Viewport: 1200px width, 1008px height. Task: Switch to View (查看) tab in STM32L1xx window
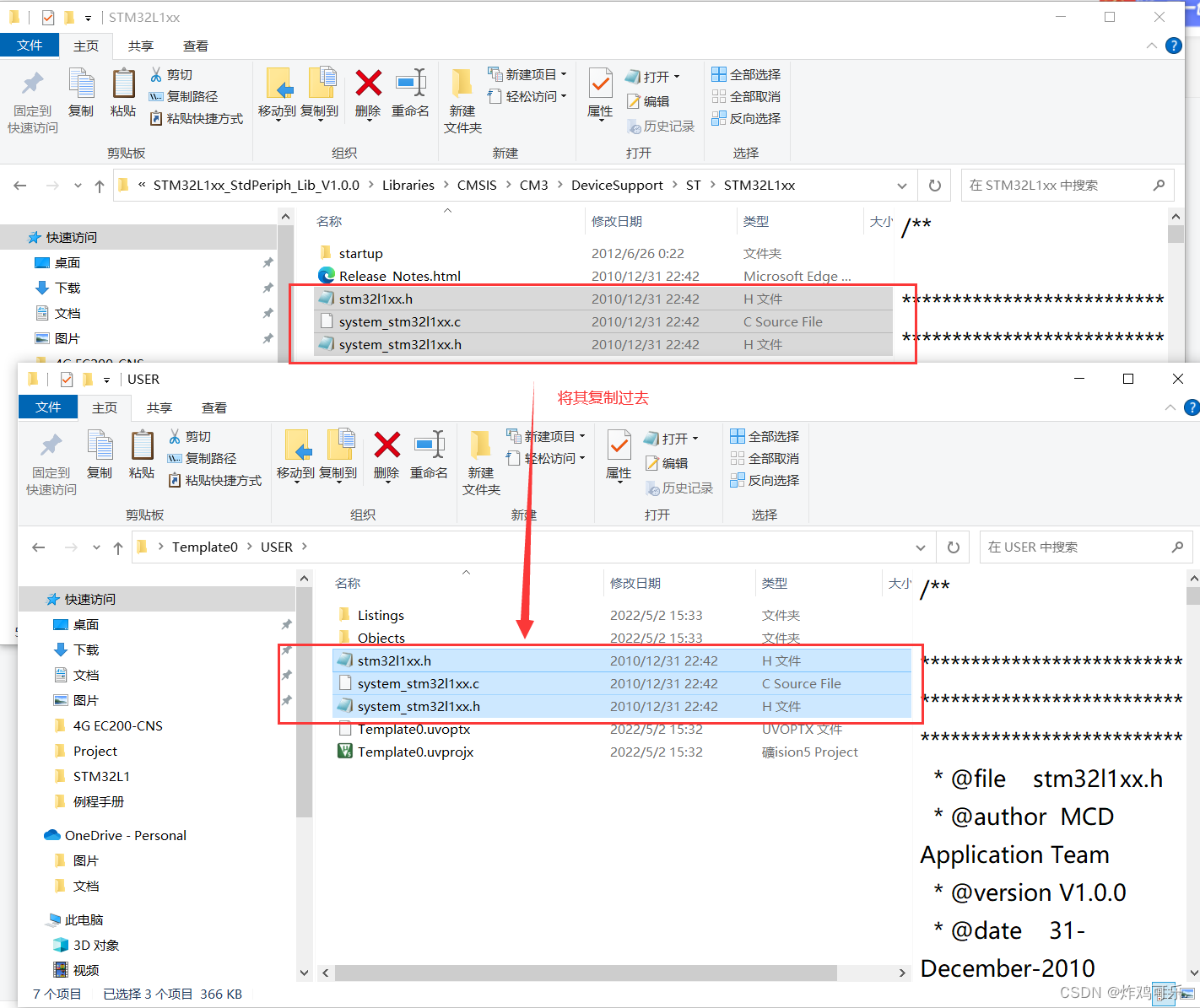click(x=196, y=46)
